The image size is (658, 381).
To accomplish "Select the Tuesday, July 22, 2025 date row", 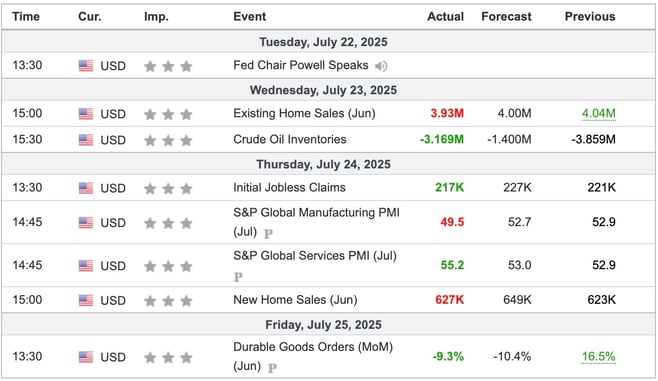I will [x=328, y=42].
